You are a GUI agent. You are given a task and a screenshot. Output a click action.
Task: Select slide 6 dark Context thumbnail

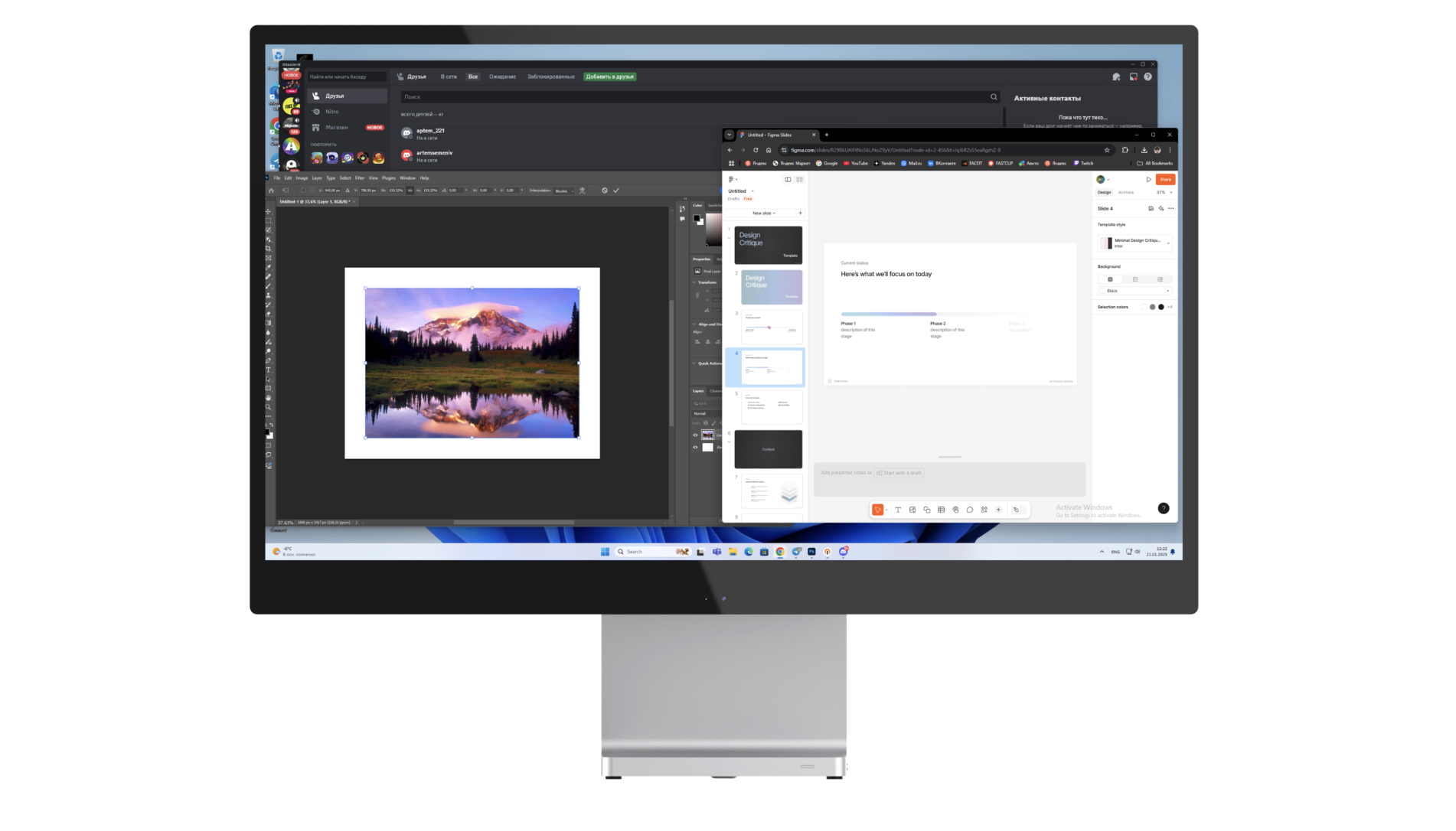(768, 449)
